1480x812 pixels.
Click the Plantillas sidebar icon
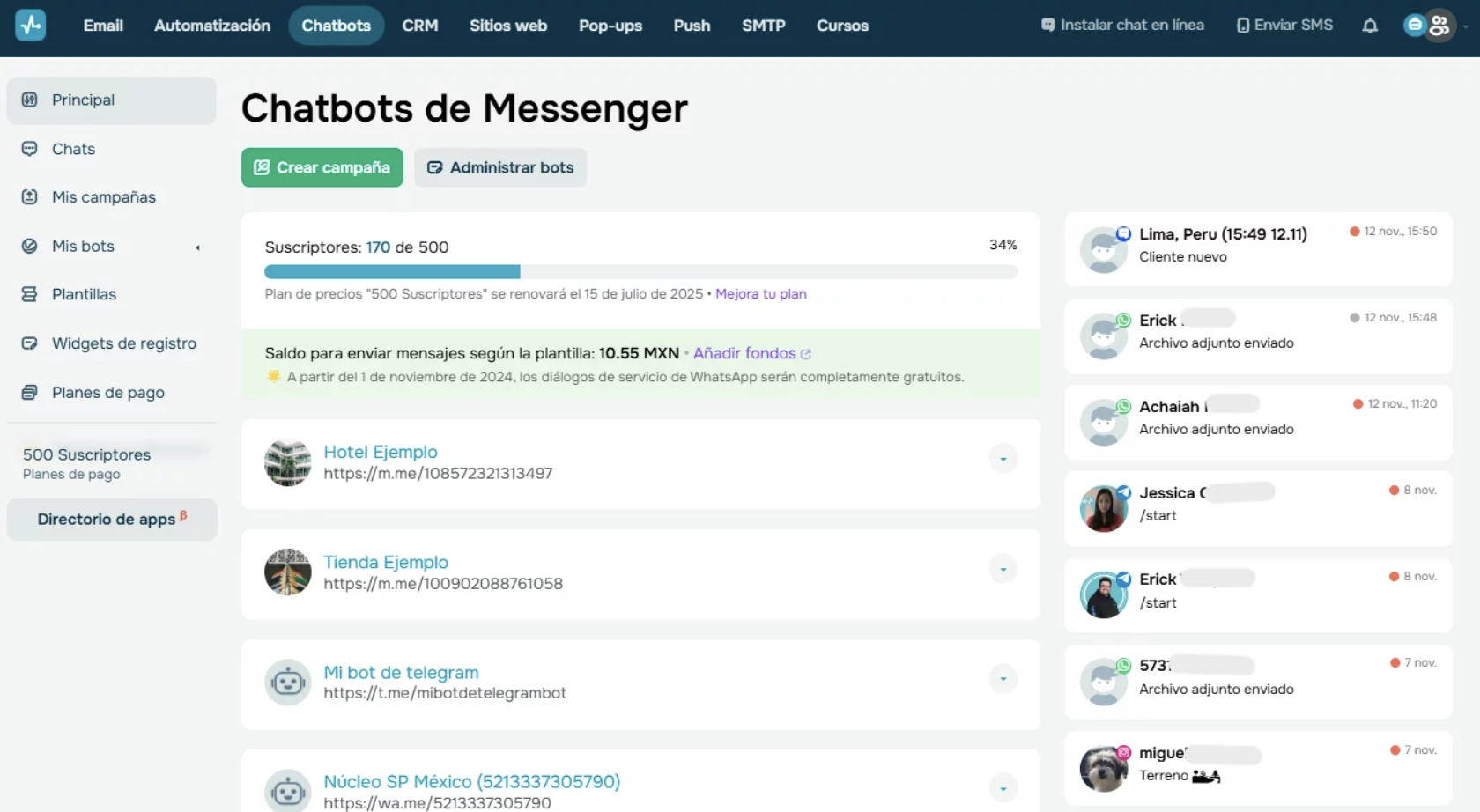point(30,294)
